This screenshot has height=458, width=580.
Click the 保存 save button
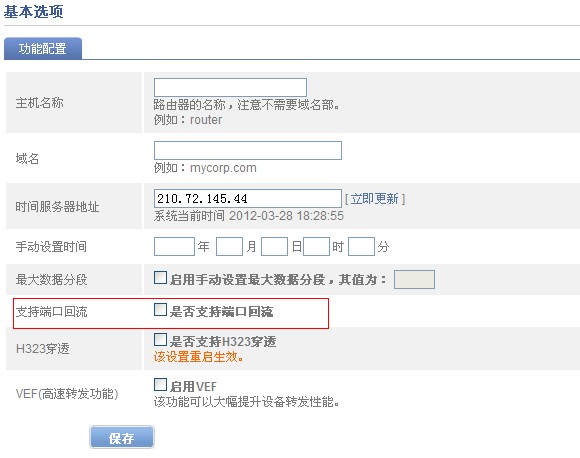[x=122, y=438]
